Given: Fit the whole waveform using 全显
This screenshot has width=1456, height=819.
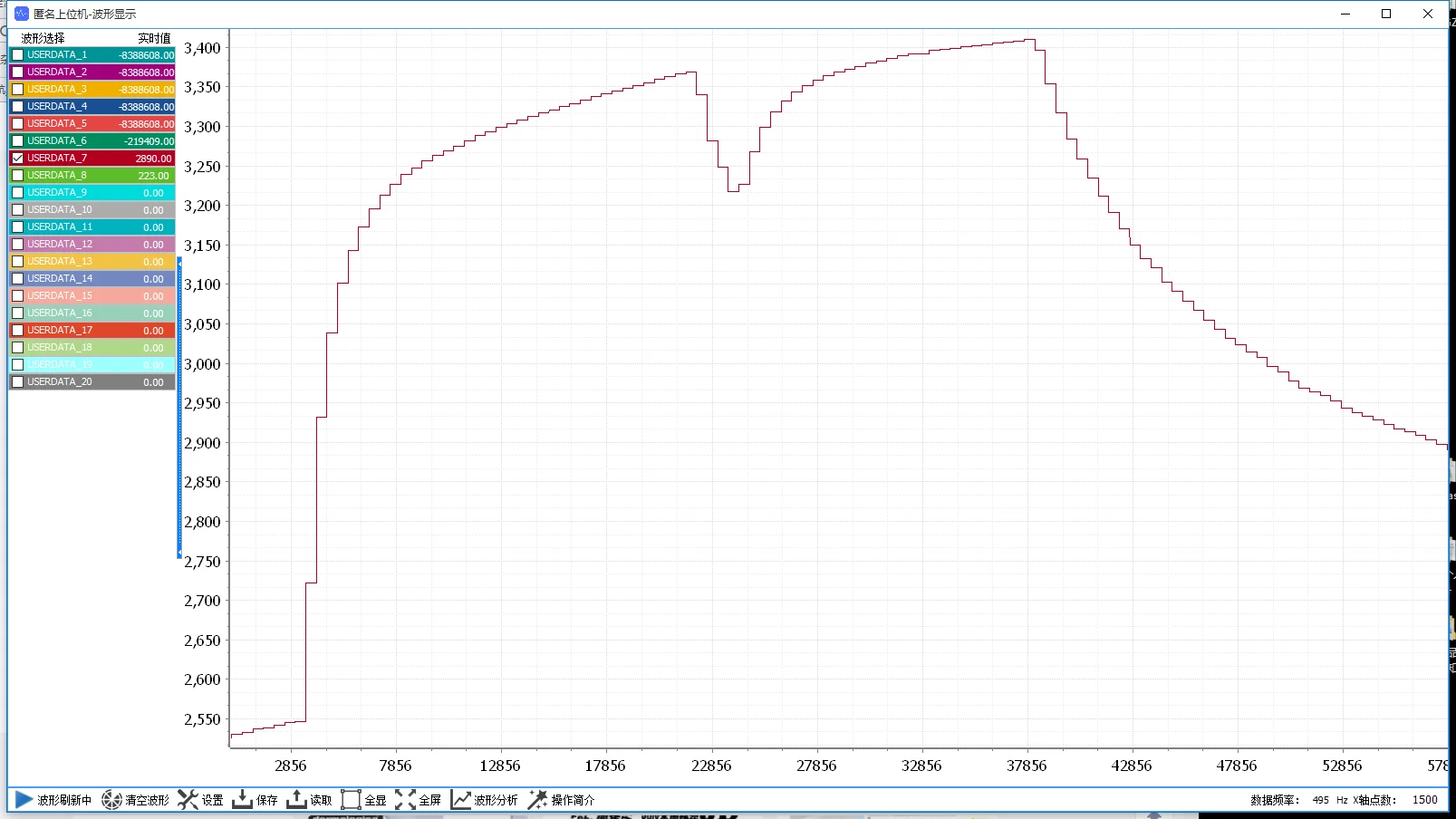Looking at the screenshot, I should 364,800.
